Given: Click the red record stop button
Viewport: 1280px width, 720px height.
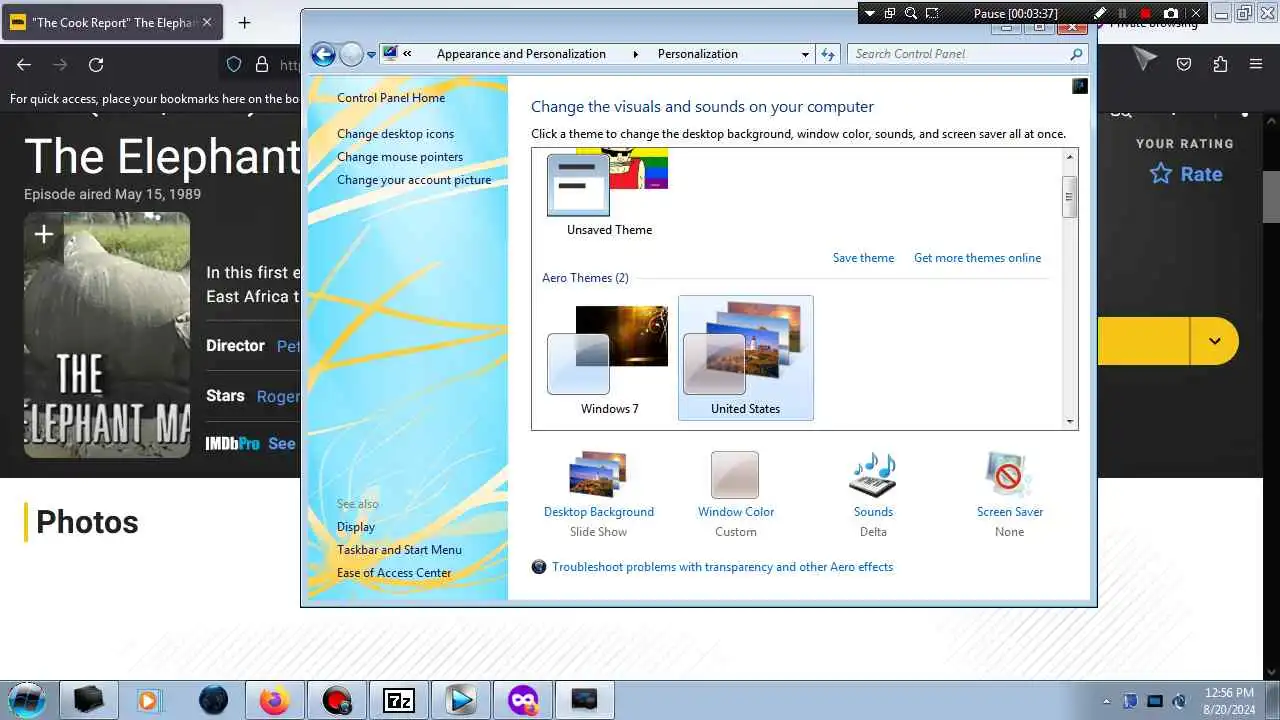Looking at the screenshot, I should point(1146,13).
